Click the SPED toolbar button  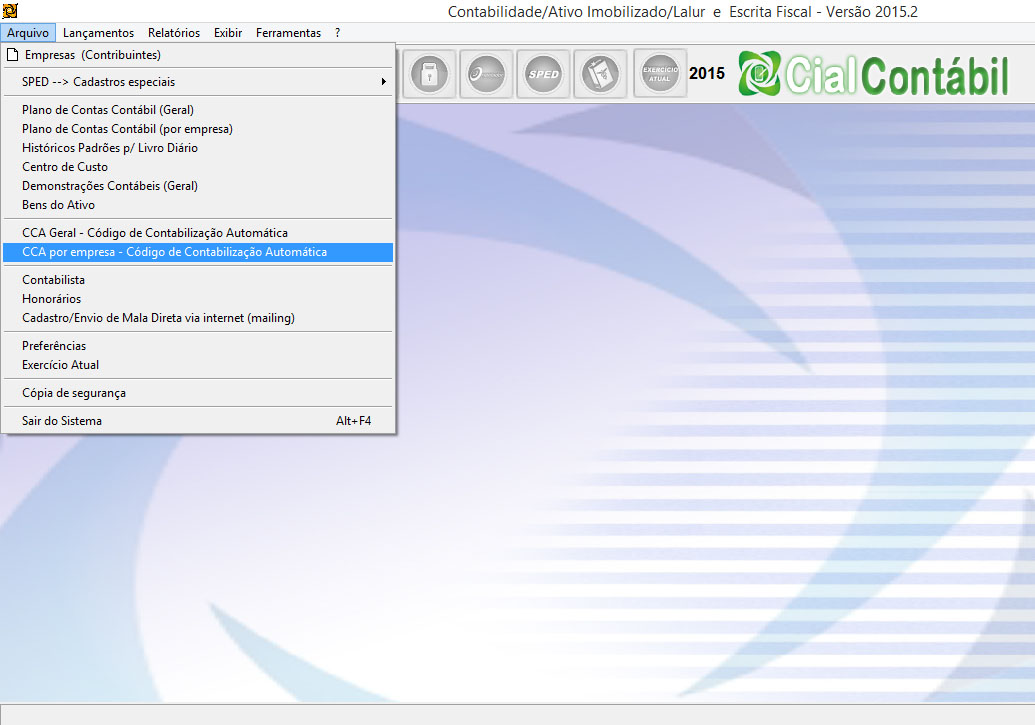pyautogui.click(x=544, y=74)
